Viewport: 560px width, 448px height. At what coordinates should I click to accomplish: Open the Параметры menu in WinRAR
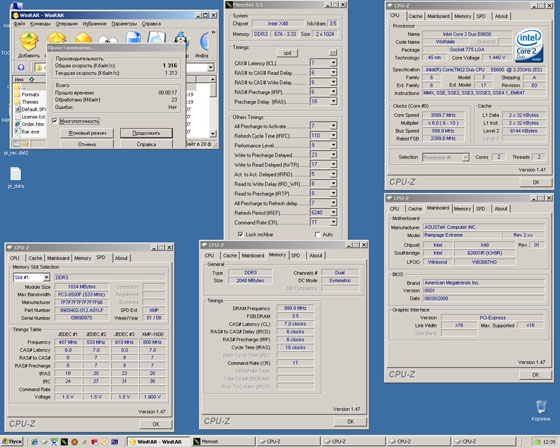click(124, 24)
